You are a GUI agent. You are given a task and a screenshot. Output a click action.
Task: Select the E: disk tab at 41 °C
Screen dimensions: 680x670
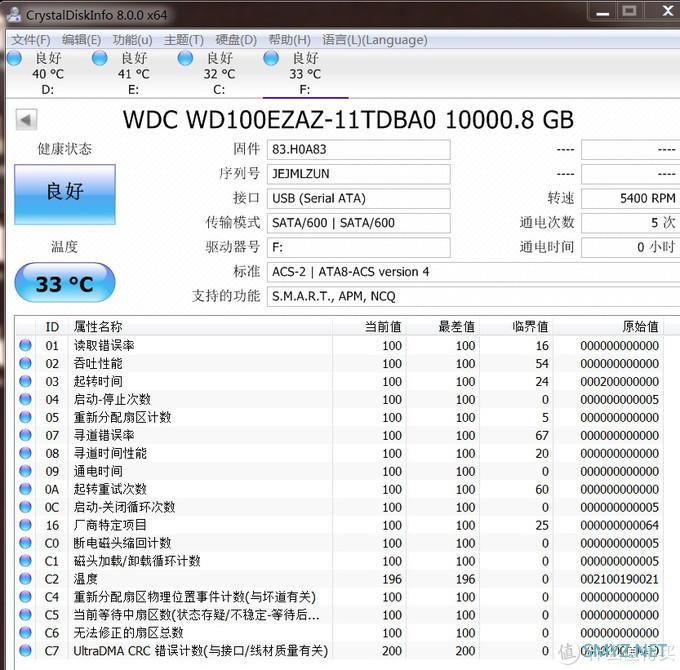pos(134,73)
